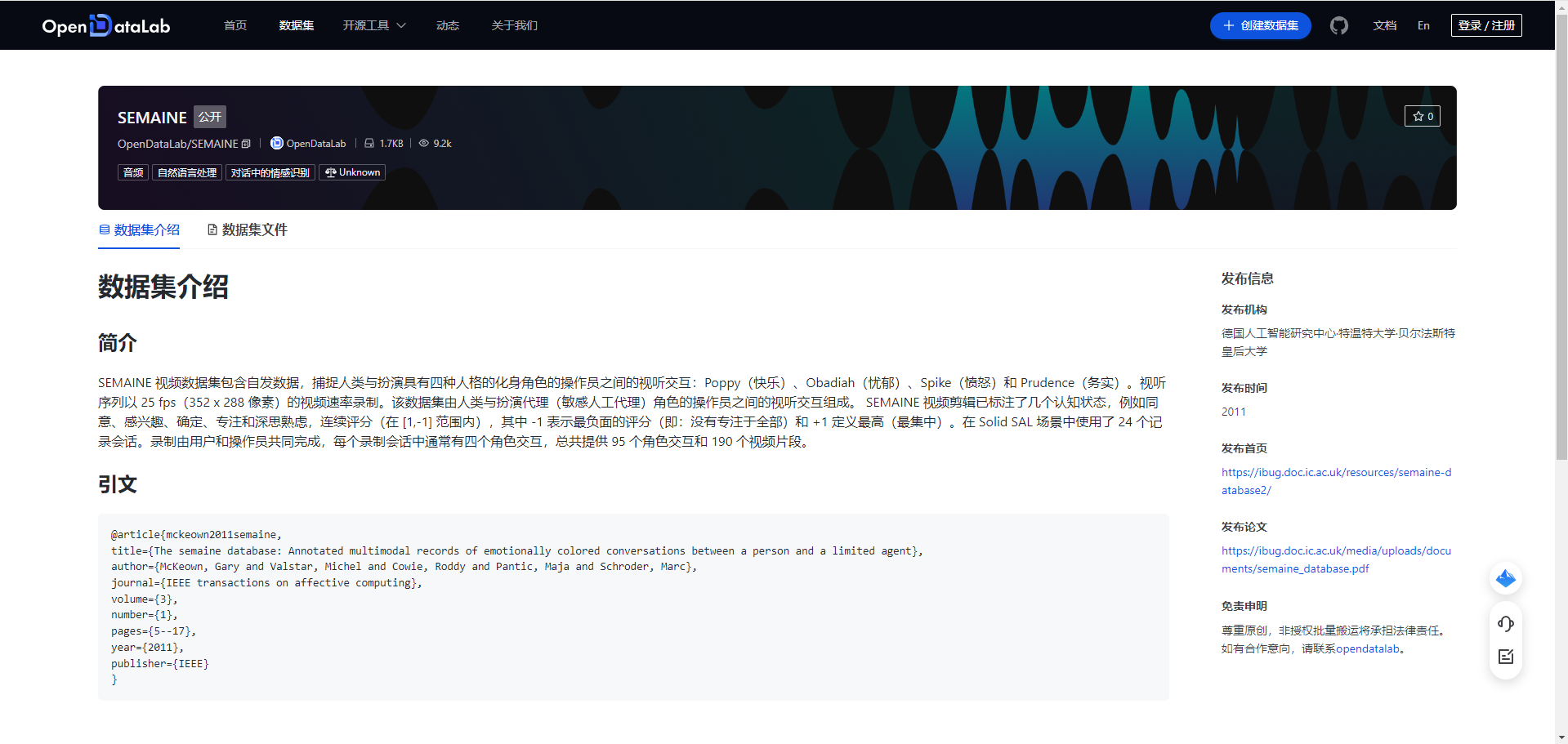Click the 简介 heading
This screenshot has height=744, width=1568.
(x=118, y=343)
